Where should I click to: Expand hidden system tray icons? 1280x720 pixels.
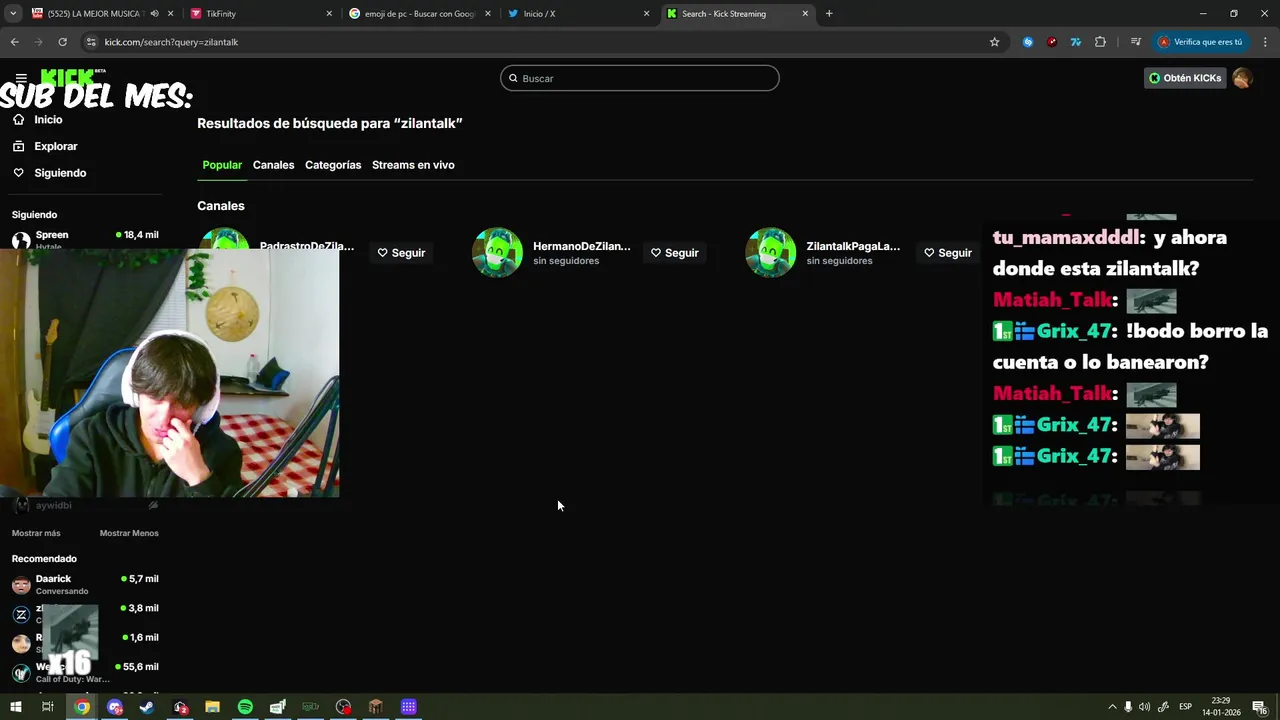[x=1112, y=707]
